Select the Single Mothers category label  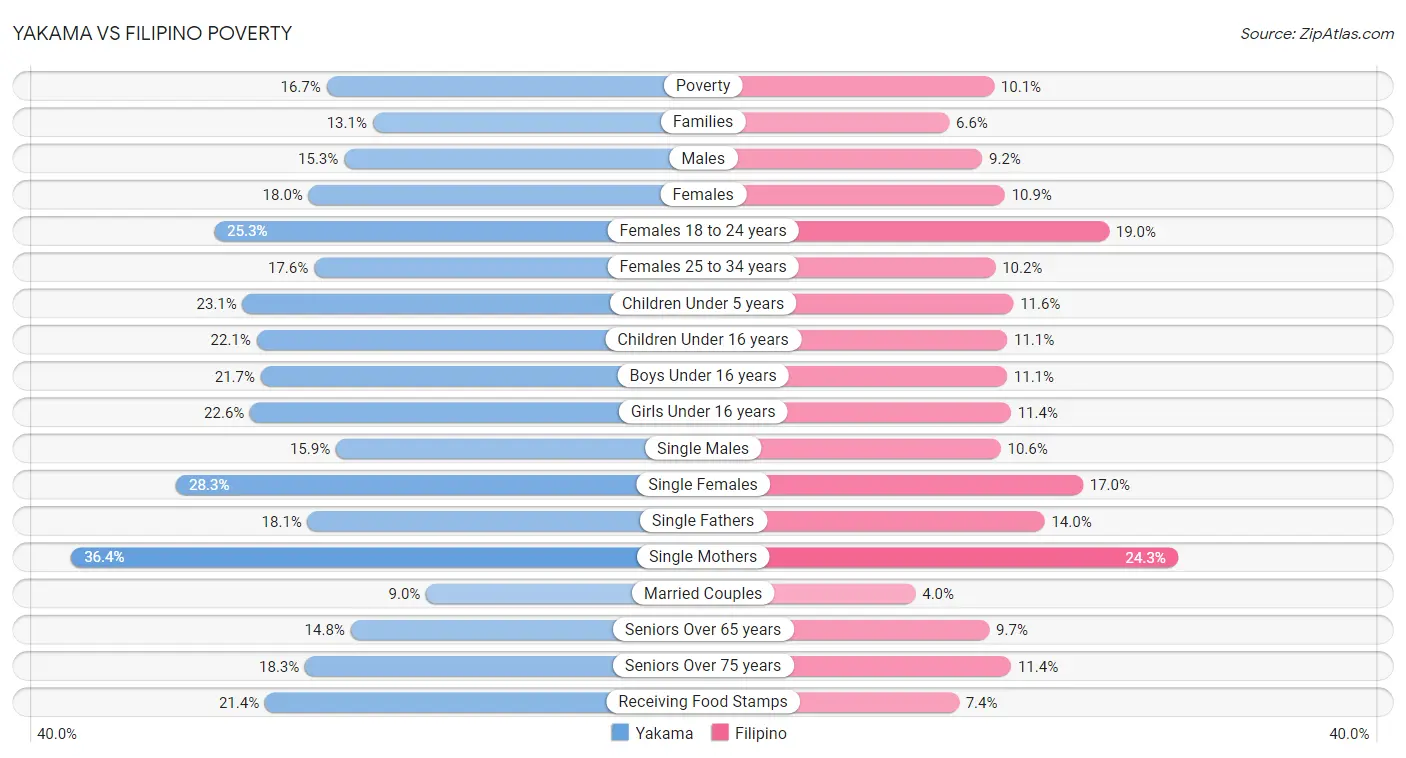pyautogui.click(x=703, y=557)
